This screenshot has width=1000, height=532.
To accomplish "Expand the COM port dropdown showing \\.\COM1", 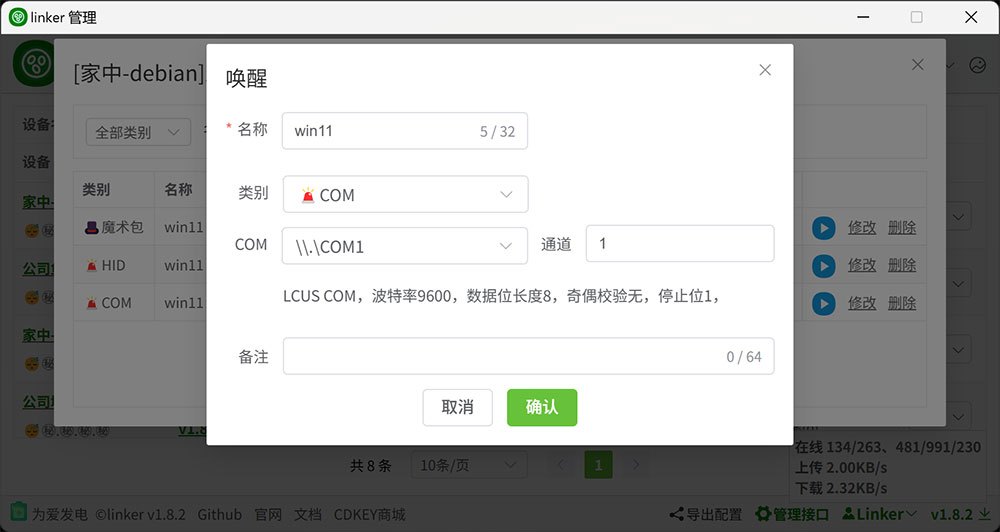I will [x=405, y=245].
